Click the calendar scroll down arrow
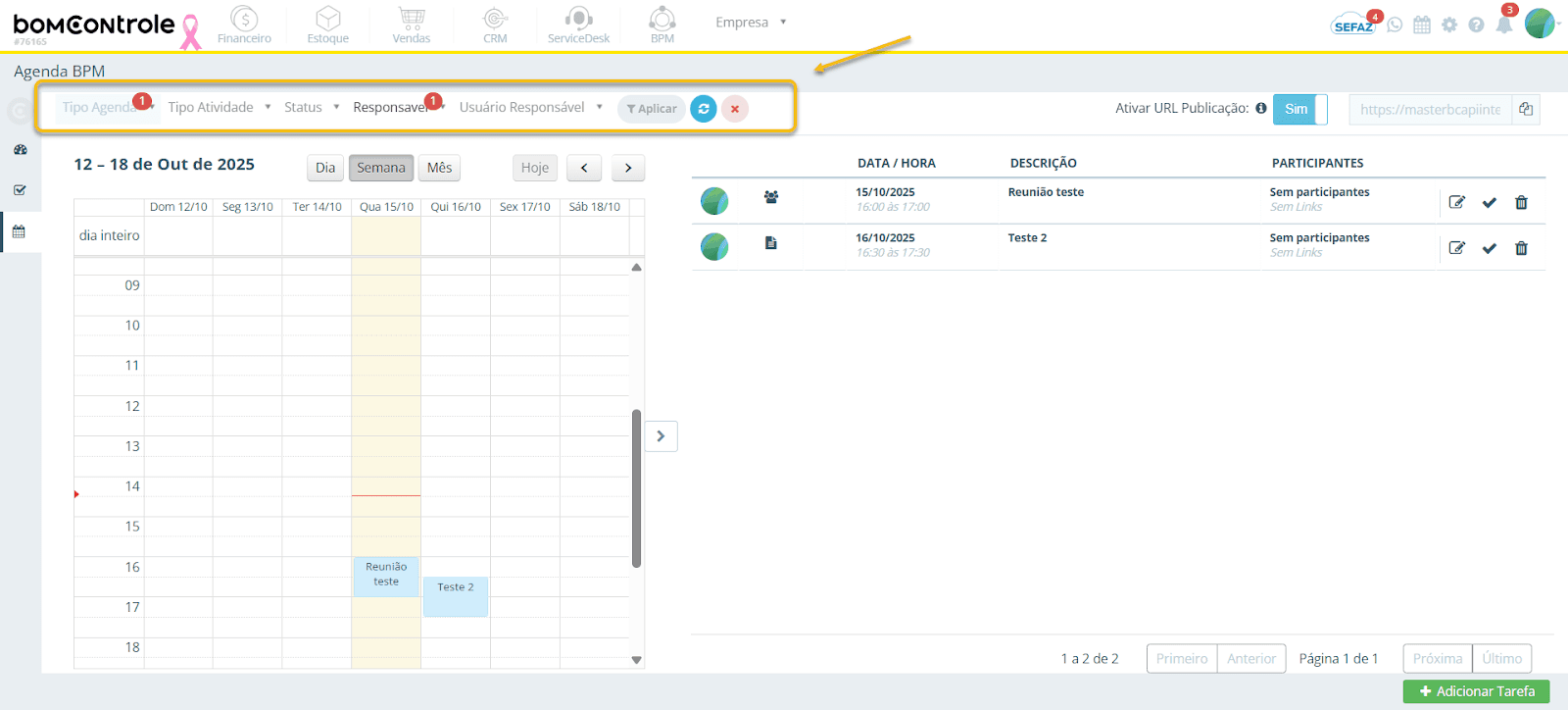The image size is (1568, 710). coord(636,660)
